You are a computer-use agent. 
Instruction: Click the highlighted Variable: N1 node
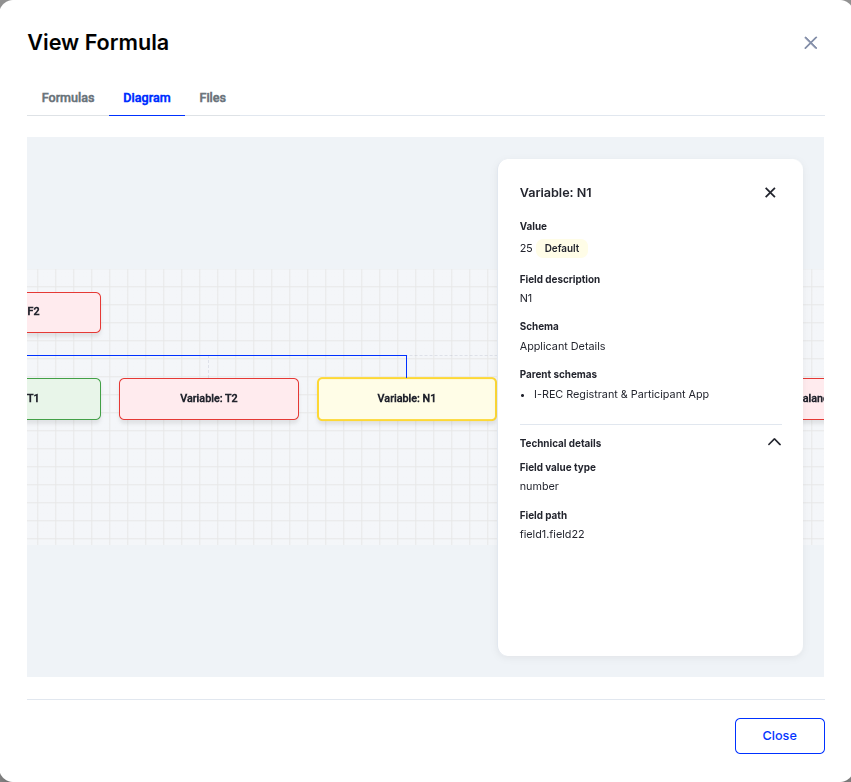click(407, 398)
